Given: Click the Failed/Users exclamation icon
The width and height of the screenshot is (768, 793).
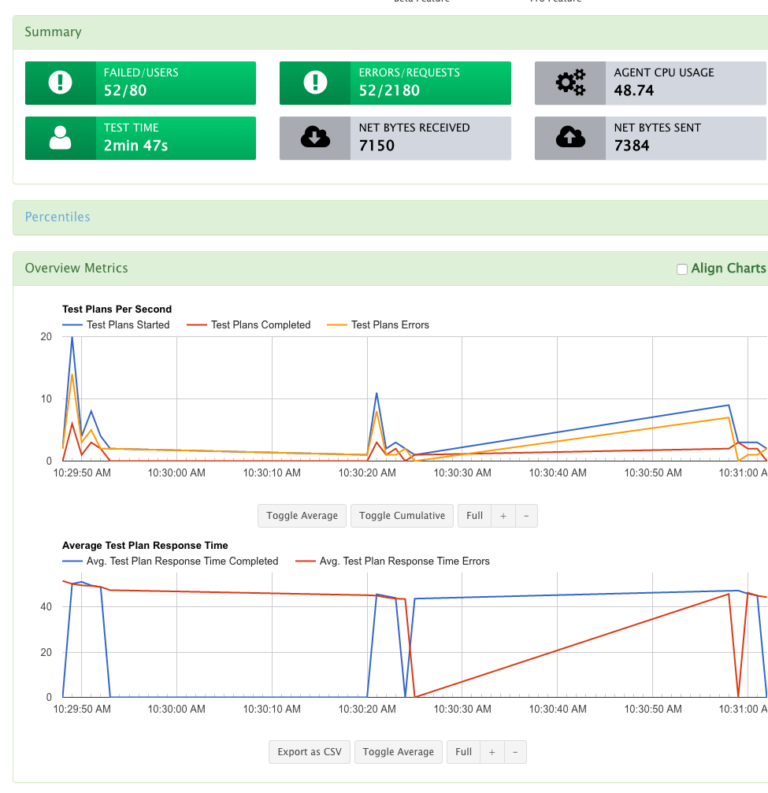Looking at the screenshot, I should point(60,82).
